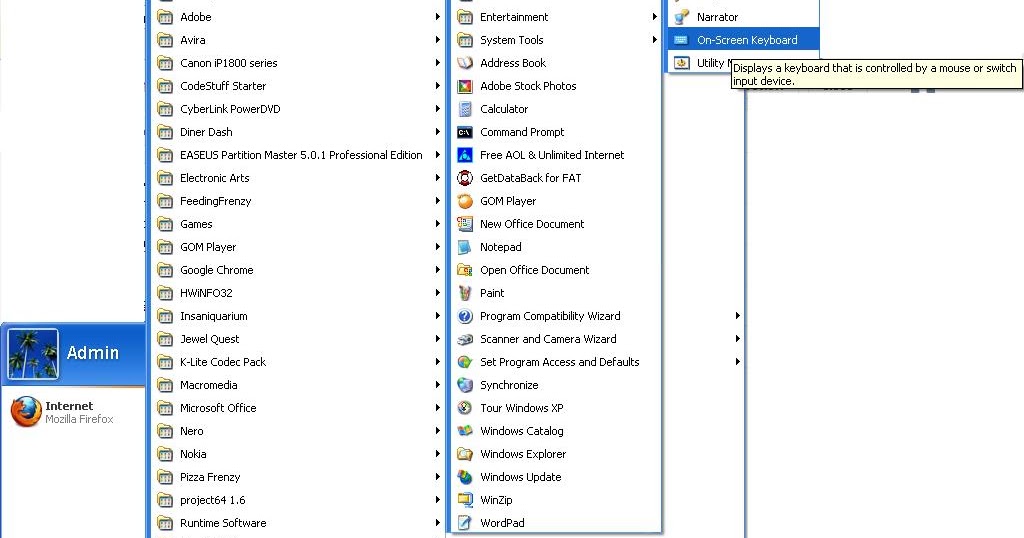This screenshot has height=538, width=1024.
Task: Expand the K-Lite Codec Pack submenu arrow
Action: coord(438,362)
